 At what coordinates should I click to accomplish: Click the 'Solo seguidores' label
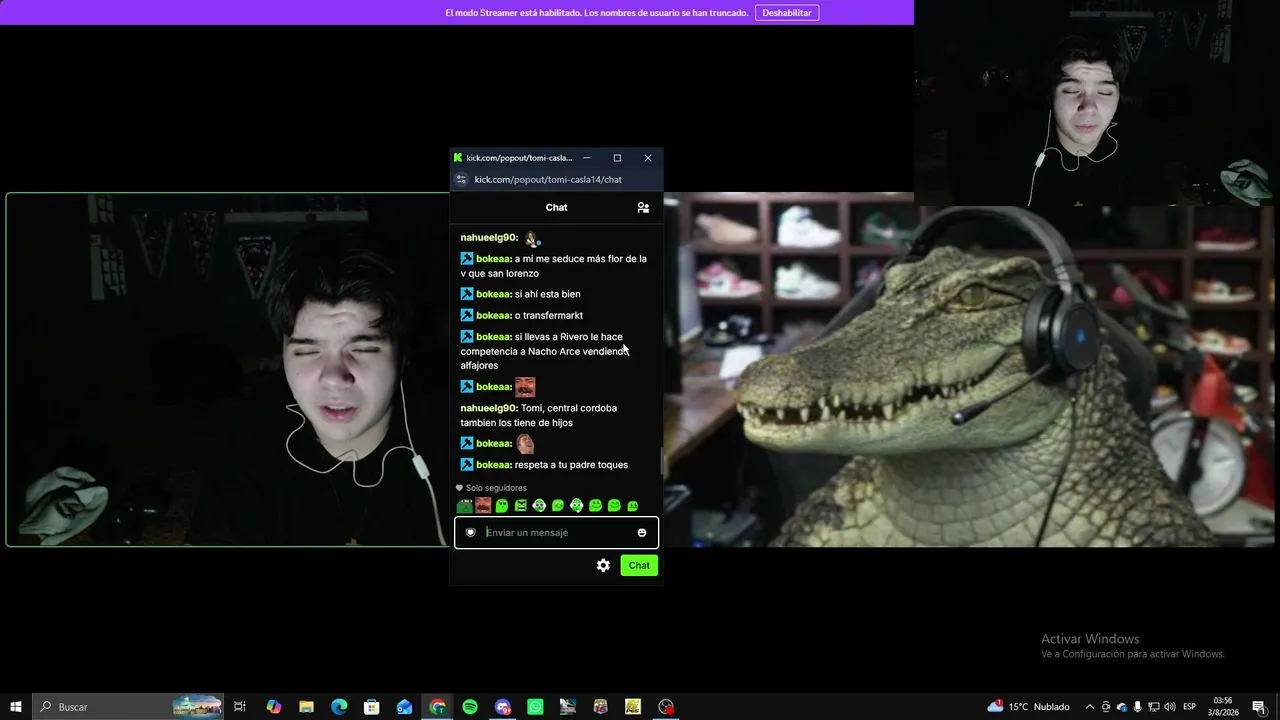tap(496, 488)
